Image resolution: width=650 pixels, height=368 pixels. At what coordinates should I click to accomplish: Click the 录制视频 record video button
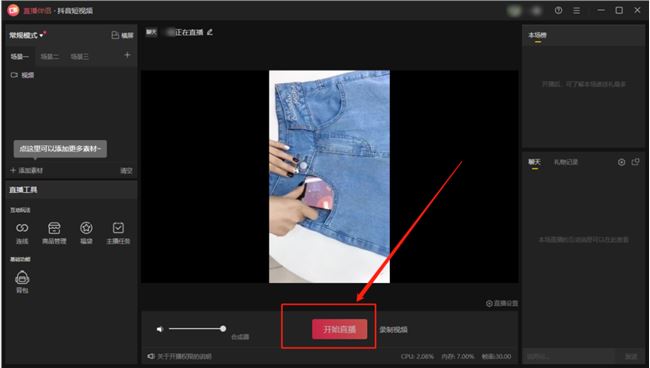(393, 330)
